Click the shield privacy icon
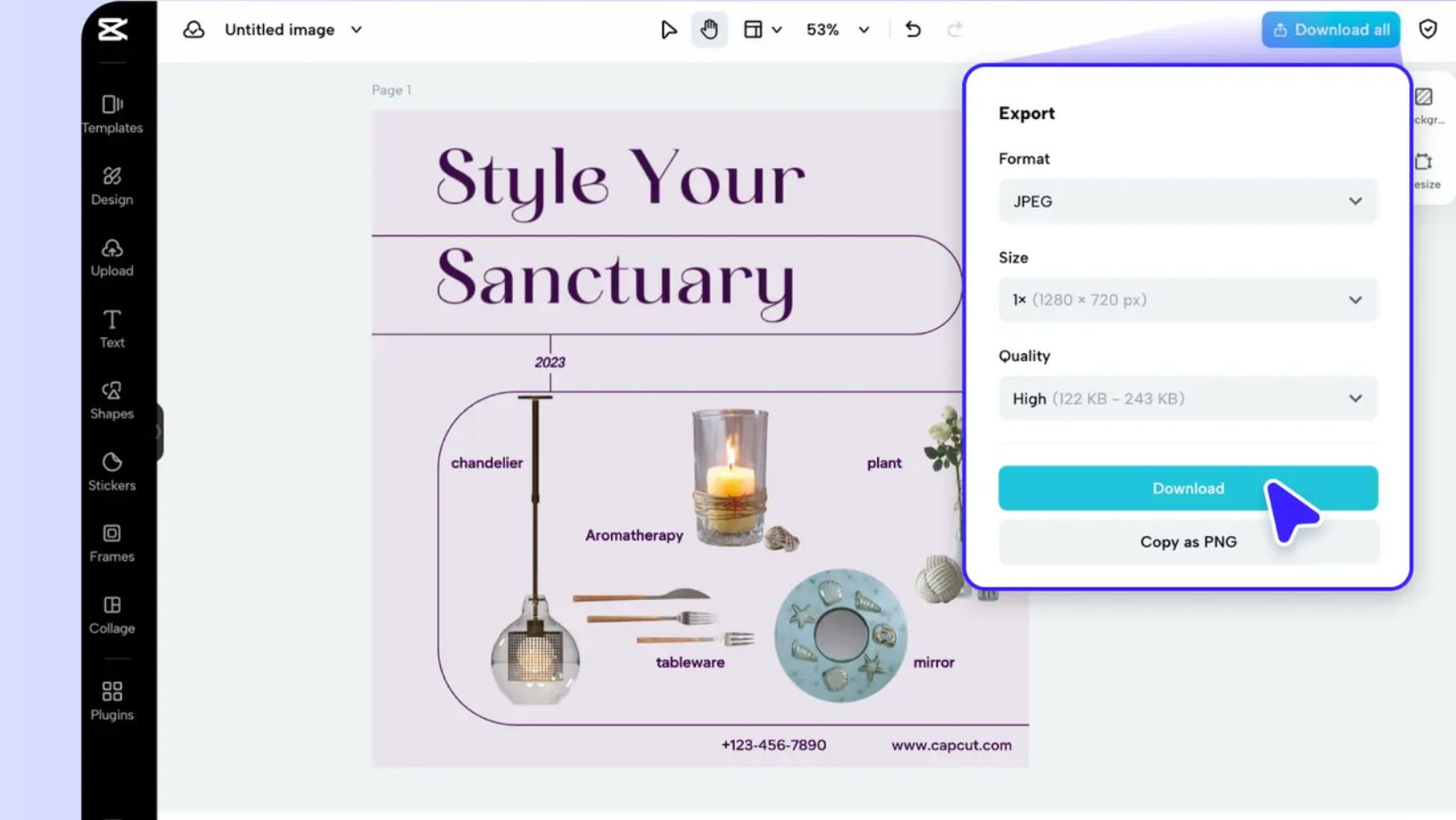The height and width of the screenshot is (820, 1456). tap(1428, 29)
